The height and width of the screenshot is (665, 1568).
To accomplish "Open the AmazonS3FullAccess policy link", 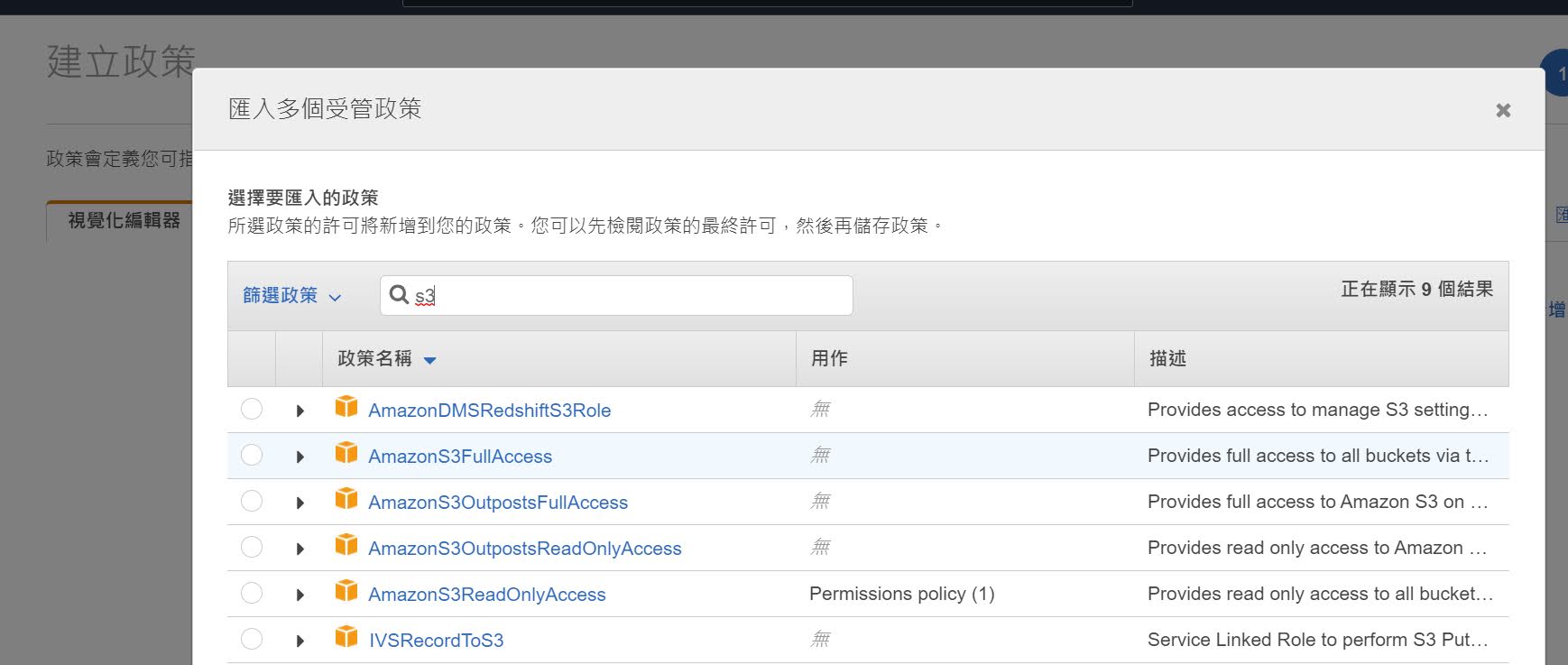I will coord(460,457).
